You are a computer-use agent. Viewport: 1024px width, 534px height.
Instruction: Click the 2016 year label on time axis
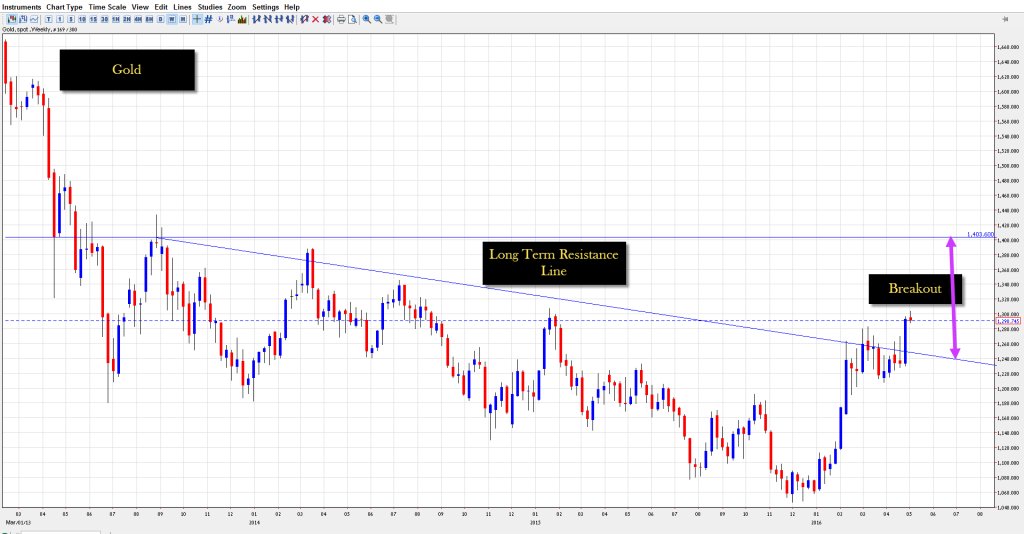point(816,522)
